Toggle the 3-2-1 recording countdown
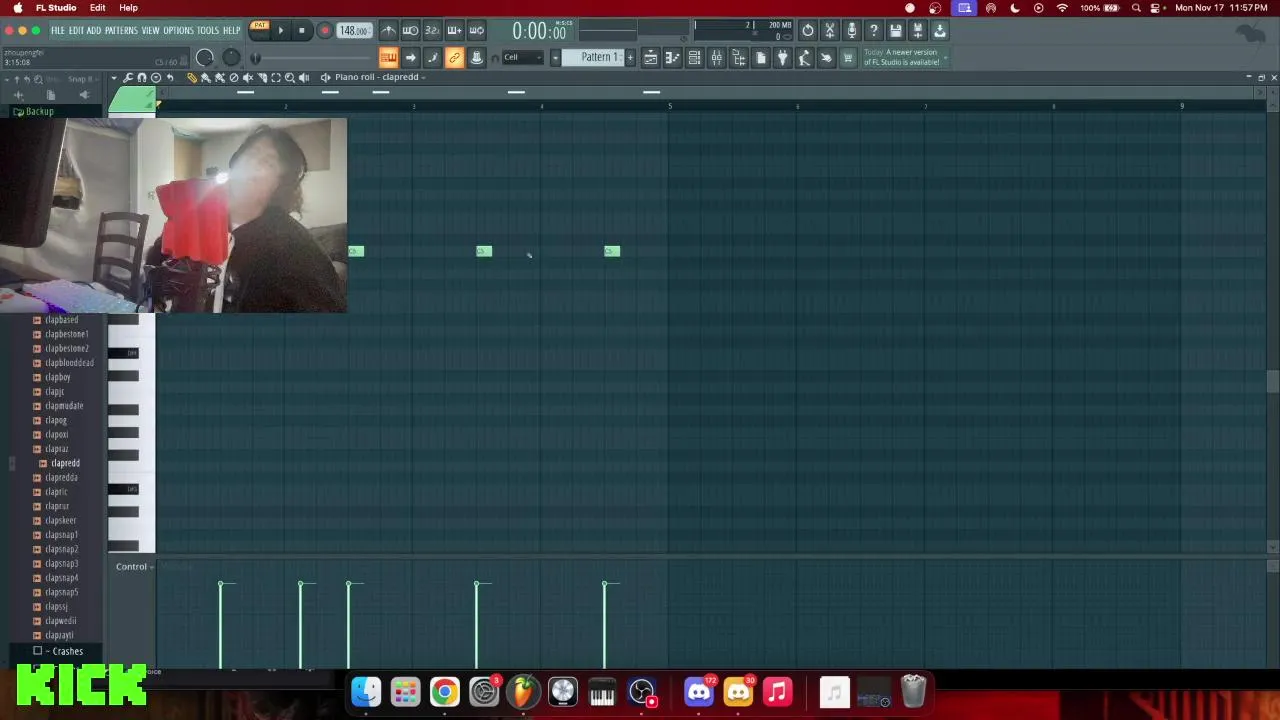The image size is (1280, 720). 432,30
